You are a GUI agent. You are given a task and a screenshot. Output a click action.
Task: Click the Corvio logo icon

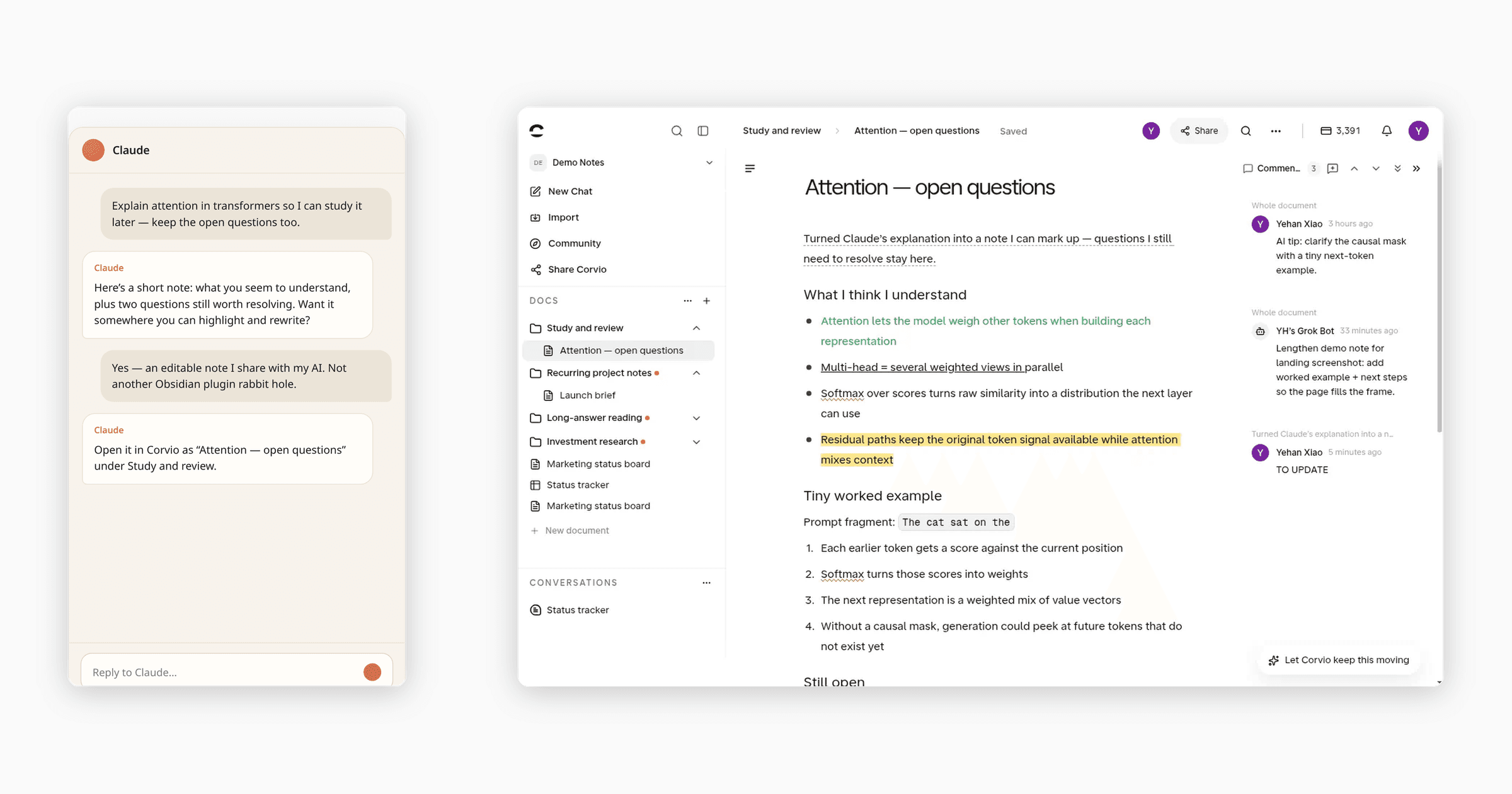click(537, 130)
